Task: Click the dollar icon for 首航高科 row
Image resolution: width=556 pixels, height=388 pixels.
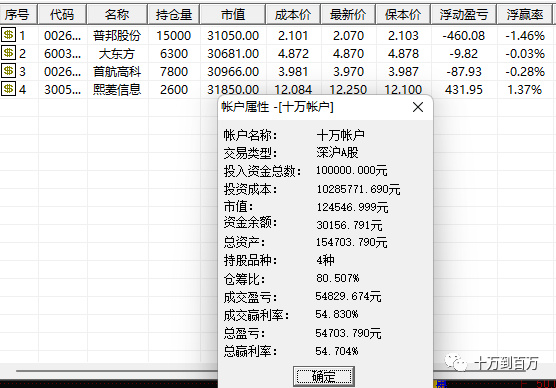Action: pos(9,71)
